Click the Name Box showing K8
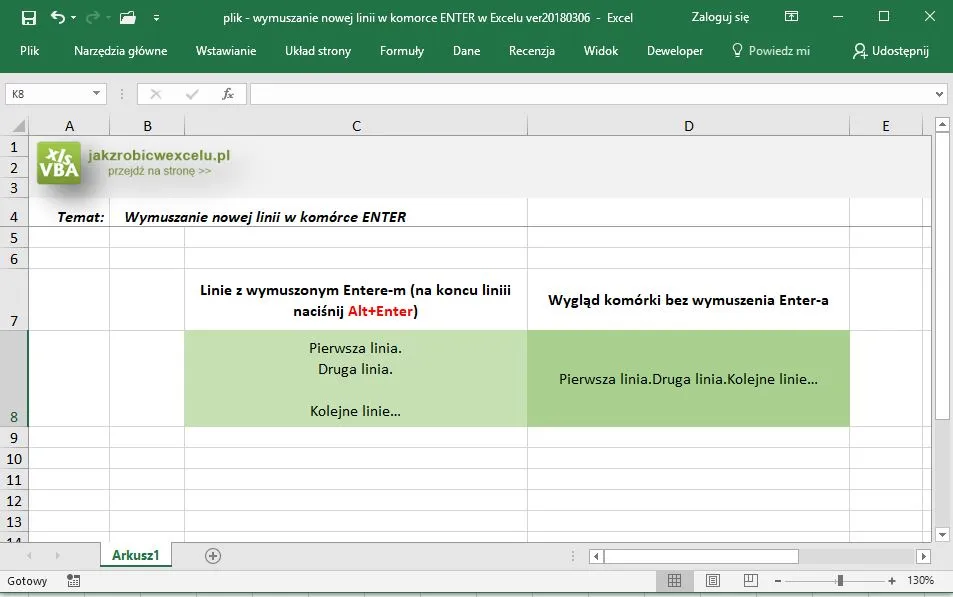 47,94
